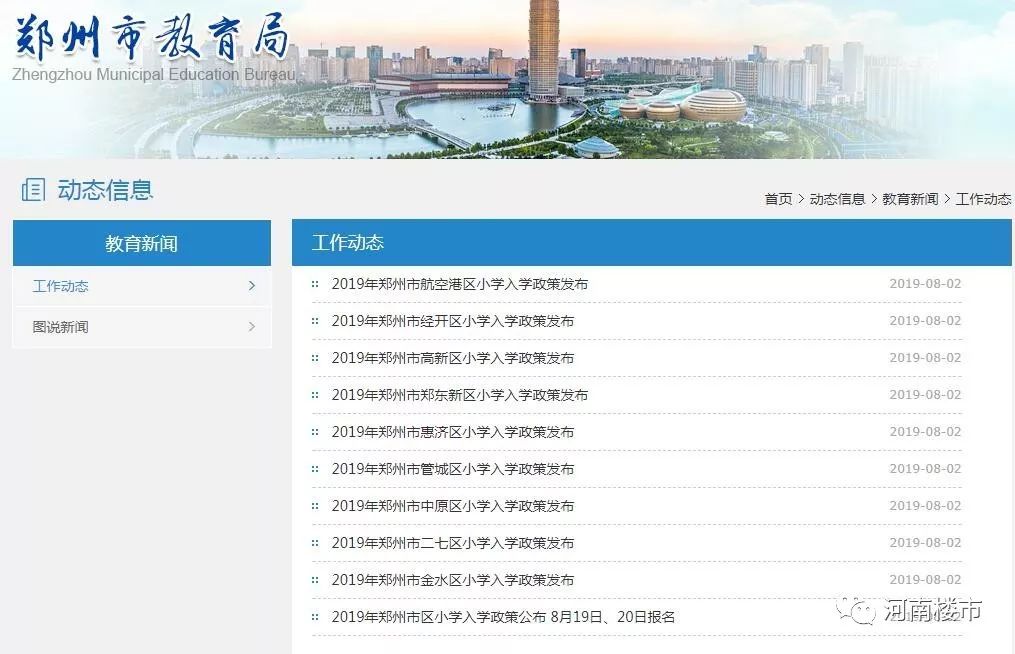Viewport: 1015px width, 654px height.
Task: Expand the 图说新闻 sidebar chevron
Action: 252,326
